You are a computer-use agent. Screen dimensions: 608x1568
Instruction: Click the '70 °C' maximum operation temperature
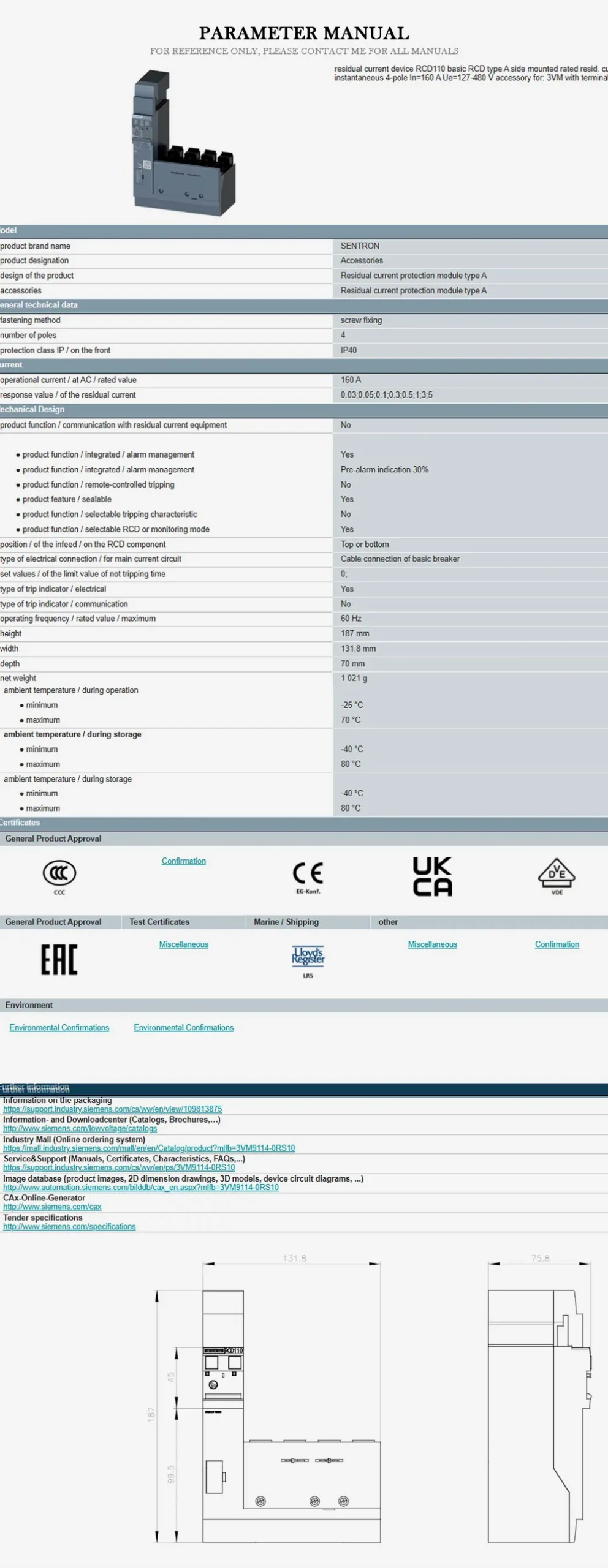coord(351,720)
